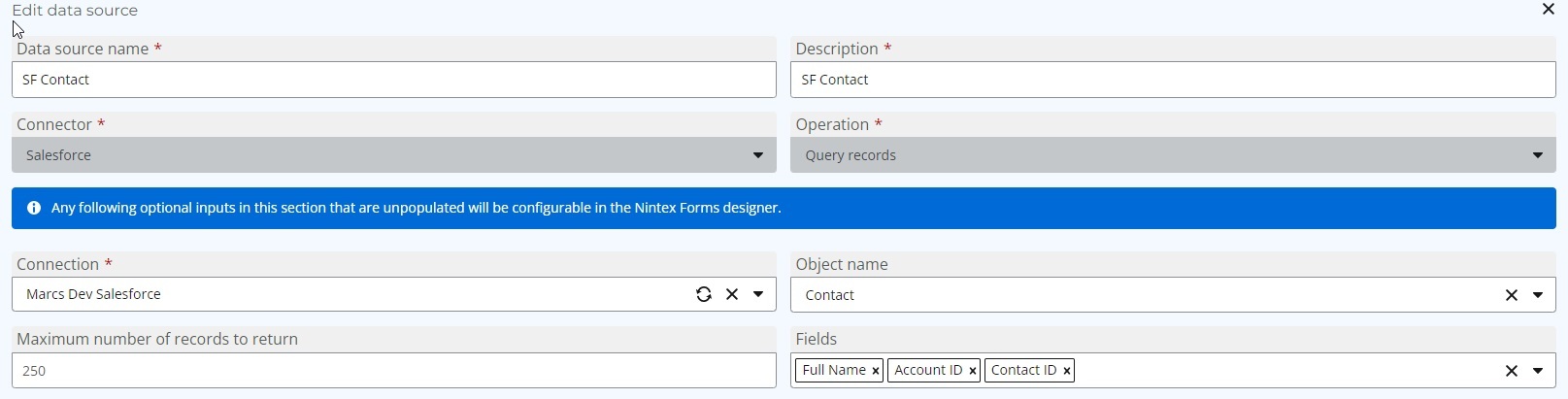Select the Full Name tag text
The width and height of the screenshot is (1568, 399).
point(834,370)
